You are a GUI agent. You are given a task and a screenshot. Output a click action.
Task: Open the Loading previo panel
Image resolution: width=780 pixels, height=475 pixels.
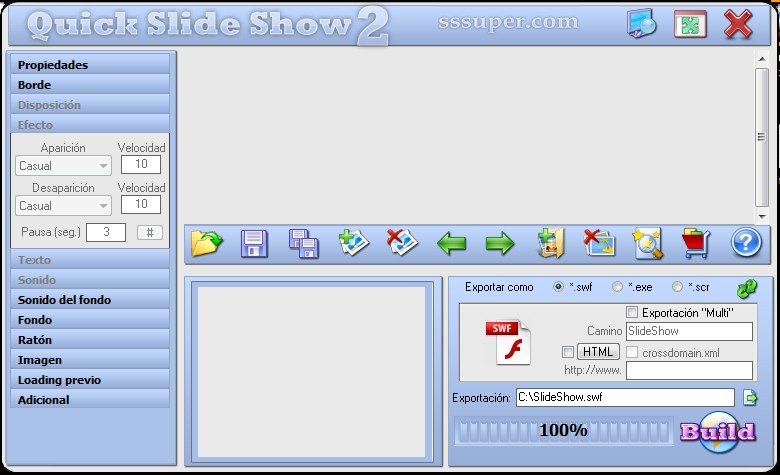click(x=90, y=380)
